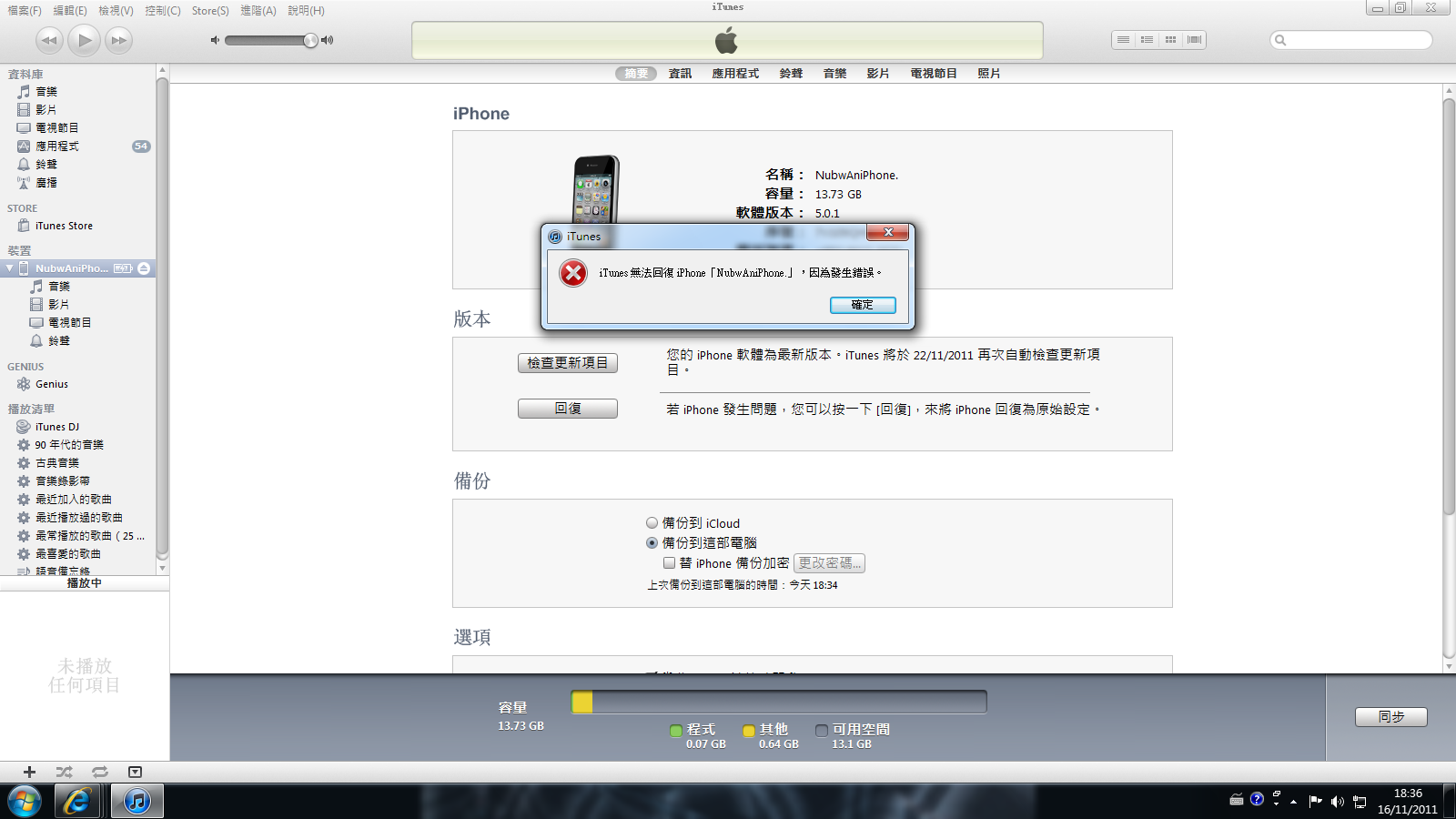The height and width of the screenshot is (819, 1456).
Task: Open the 說明(H) menu
Action: (306, 11)
